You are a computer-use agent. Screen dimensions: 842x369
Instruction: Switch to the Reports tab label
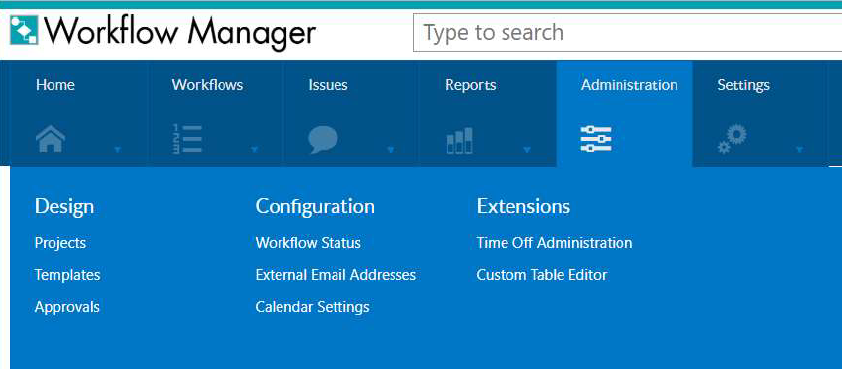click(470, 85)
